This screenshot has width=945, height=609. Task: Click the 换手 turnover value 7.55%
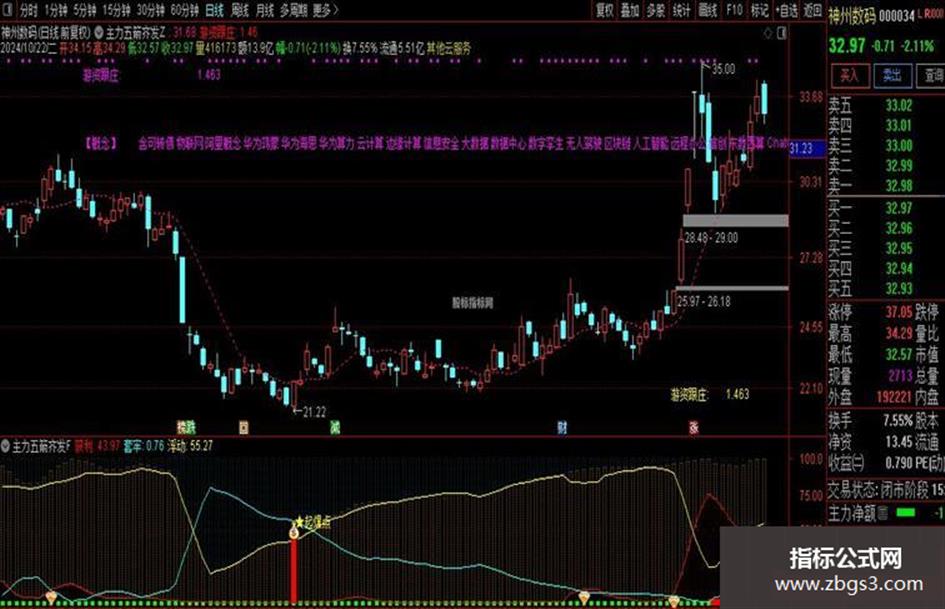(x=898, y=420)
